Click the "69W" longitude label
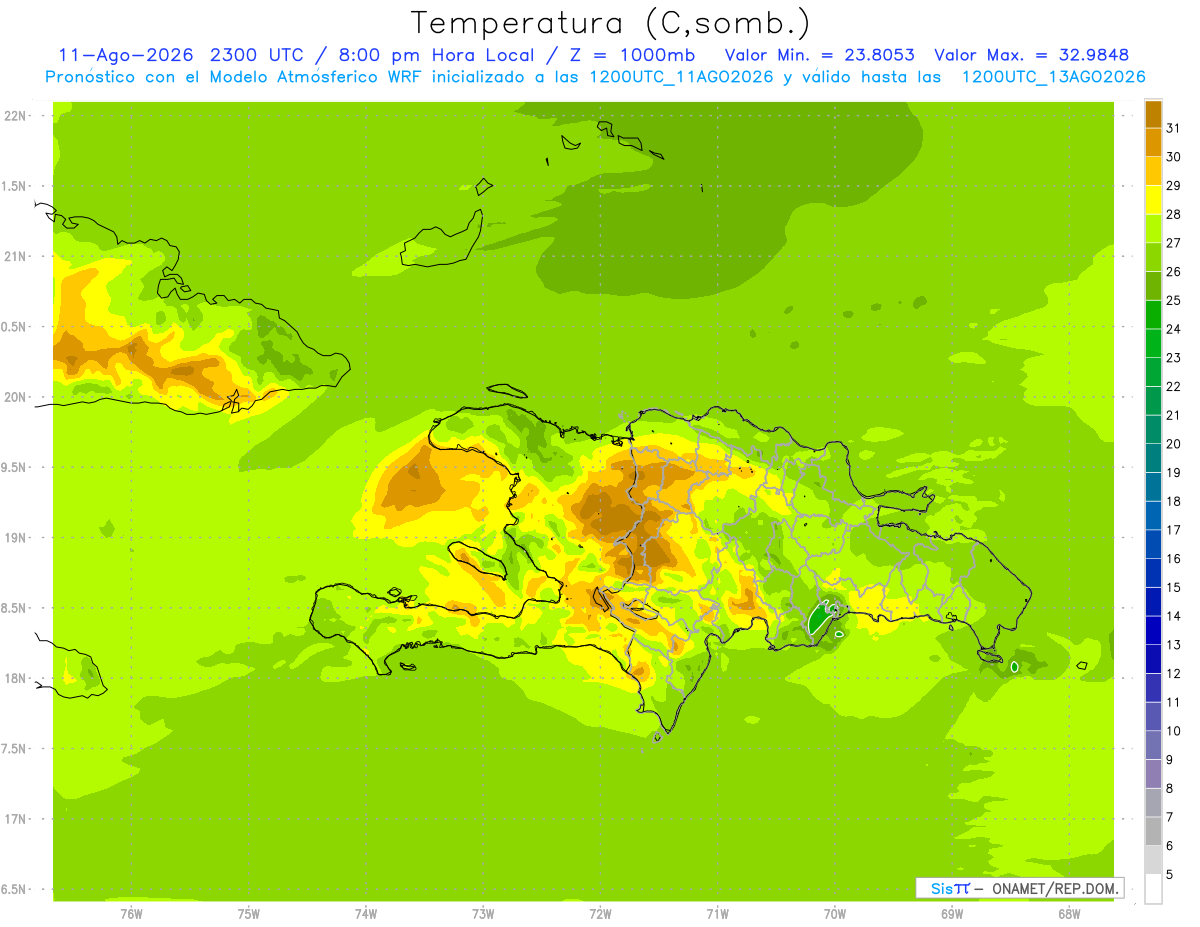 point(952,914)
